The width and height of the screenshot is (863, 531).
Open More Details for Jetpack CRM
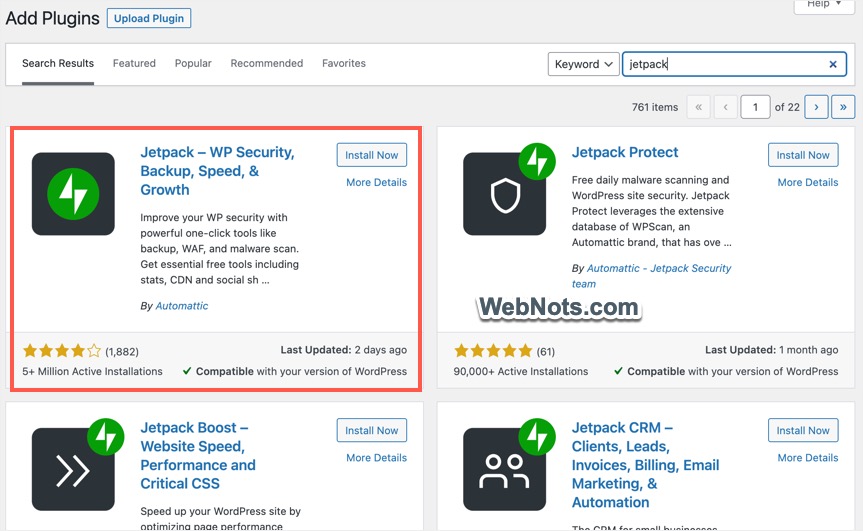pyautogui.click(x=808, y=458)
